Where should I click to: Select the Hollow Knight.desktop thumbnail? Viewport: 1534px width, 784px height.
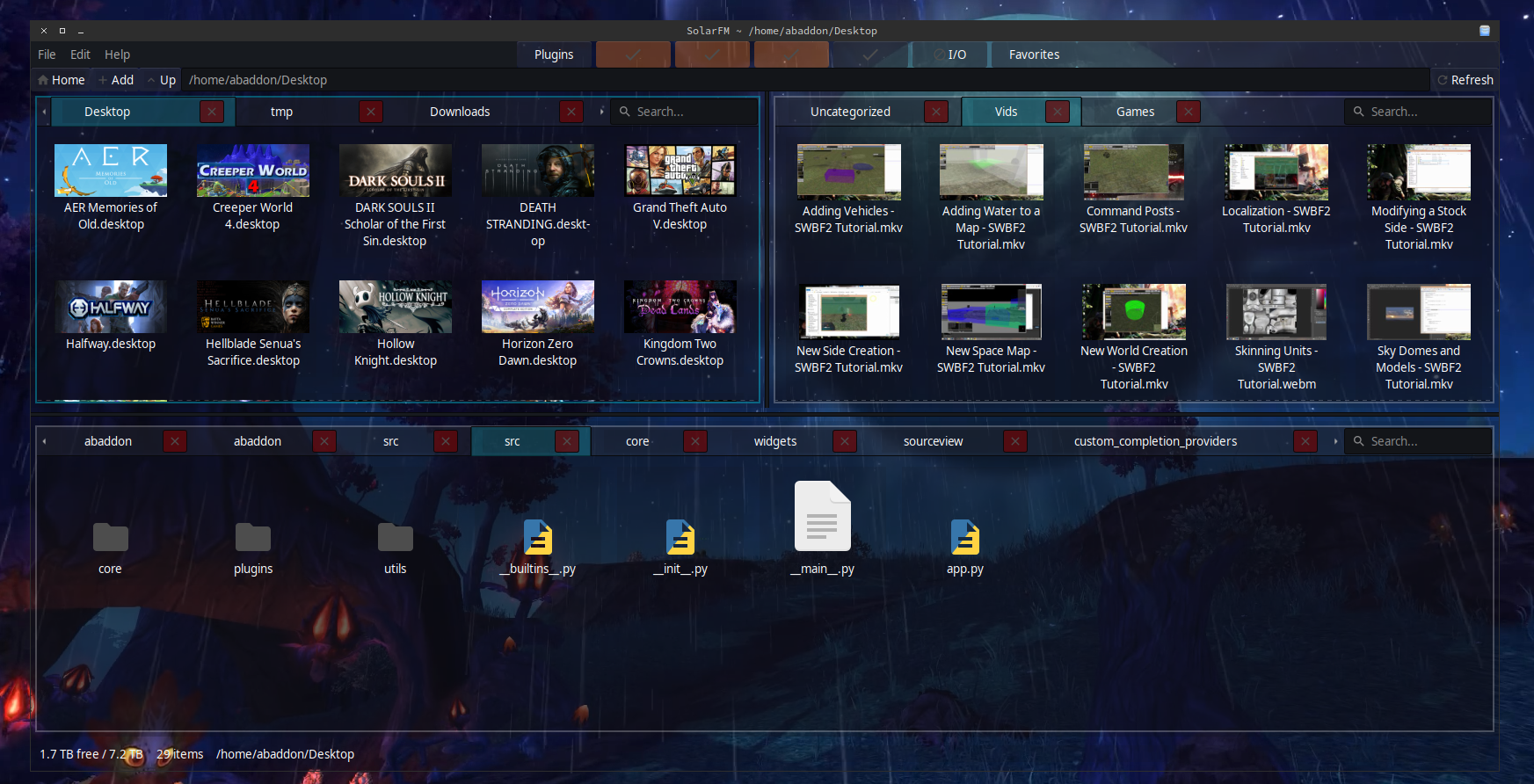click(x=396, y=307)
